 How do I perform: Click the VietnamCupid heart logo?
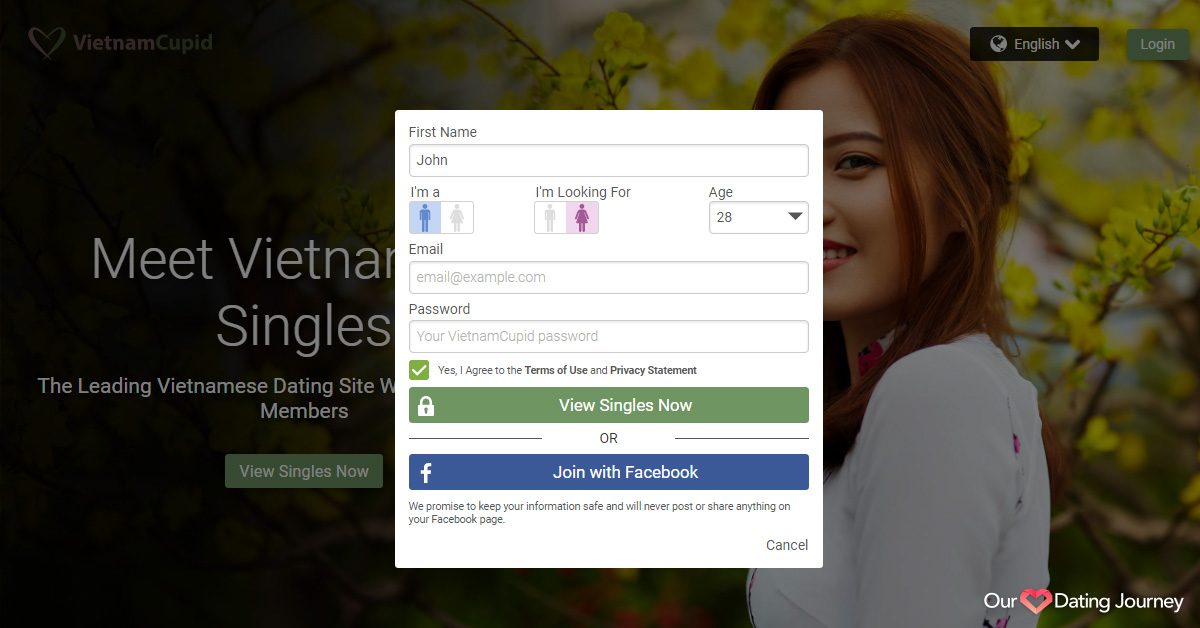pyautogui.click(x=46, y=43)
